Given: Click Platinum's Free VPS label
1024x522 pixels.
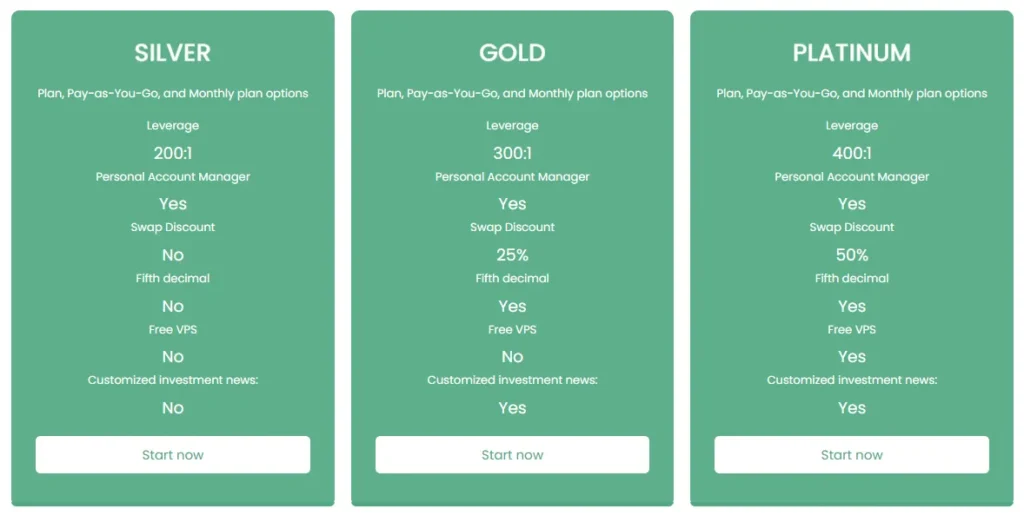Looking at the screenshot, I should click(851, 329).
